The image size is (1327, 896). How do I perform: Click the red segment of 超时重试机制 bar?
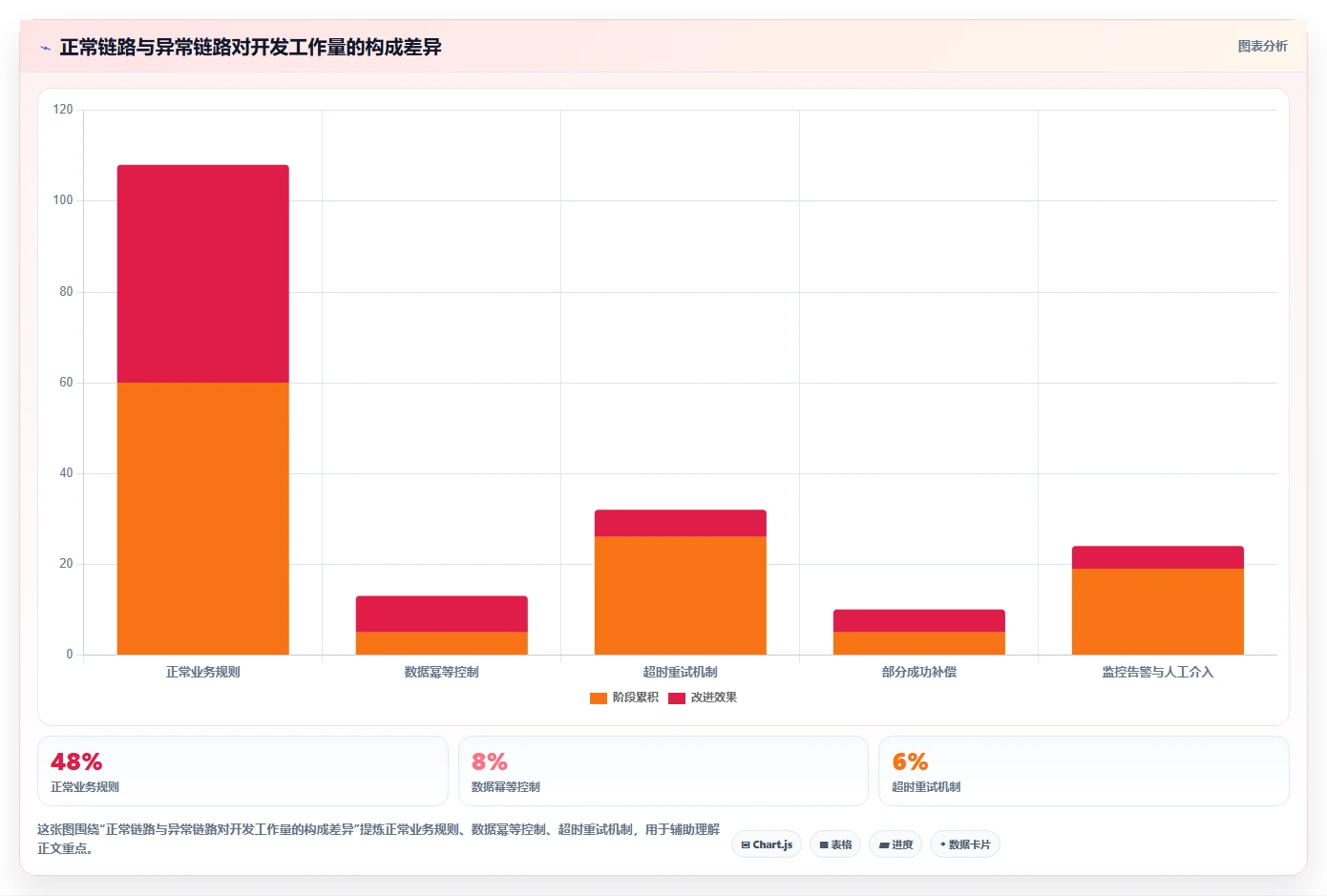click(x=681, y=523)
